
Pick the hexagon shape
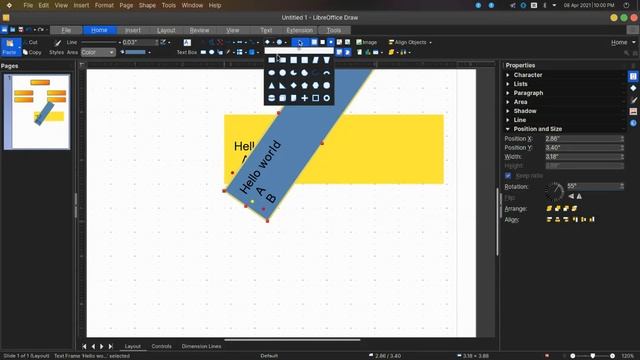click(316, 85)
